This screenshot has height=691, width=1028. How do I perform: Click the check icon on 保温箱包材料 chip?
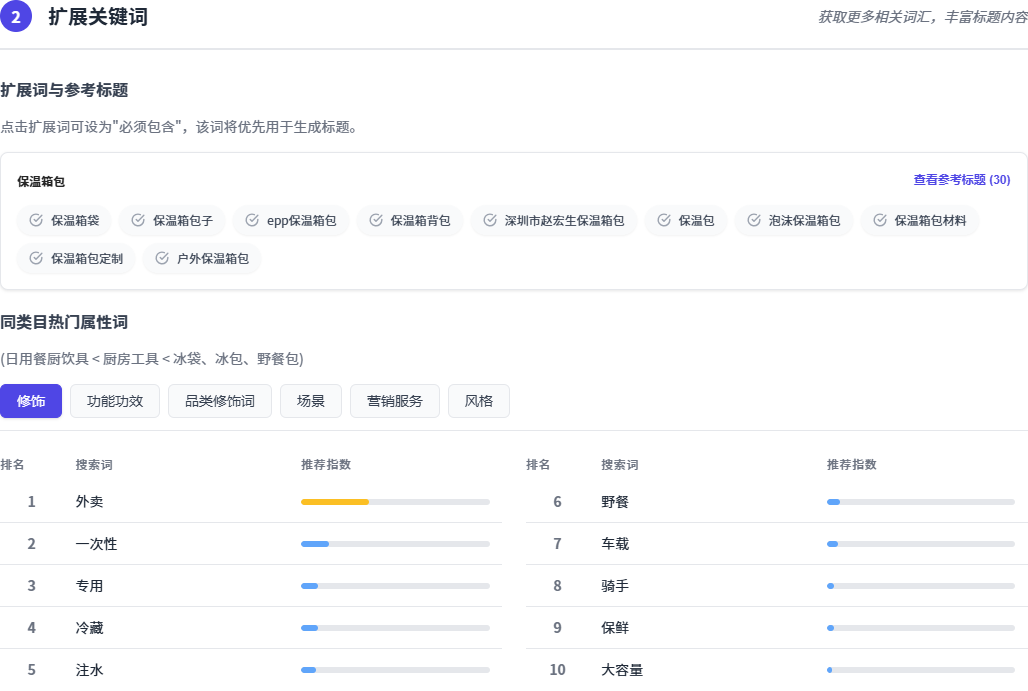click(x=880, y=221)
